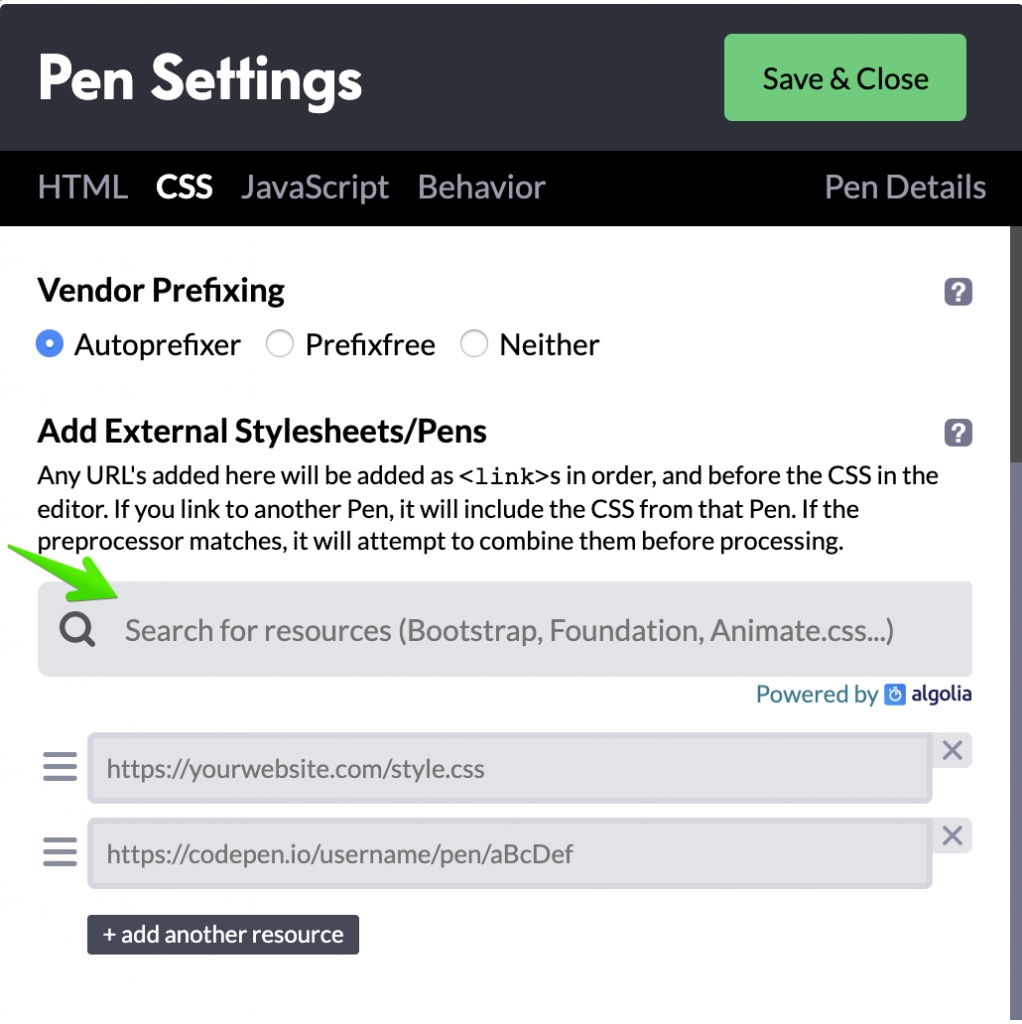This screenshot has width=1022, height=1024.
Task: Open the Behavior tab
Action: tap(481, 187)
